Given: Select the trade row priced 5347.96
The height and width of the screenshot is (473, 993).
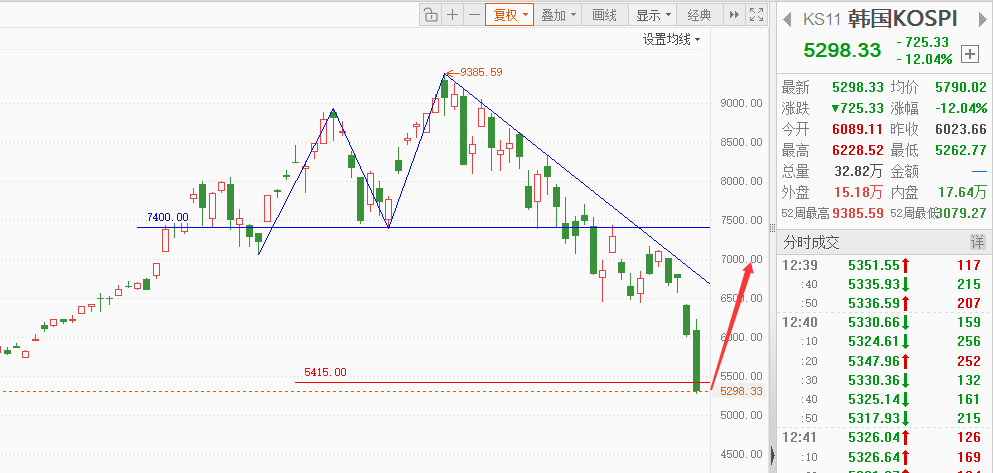Looking at the screenshot, I should 883,361.
